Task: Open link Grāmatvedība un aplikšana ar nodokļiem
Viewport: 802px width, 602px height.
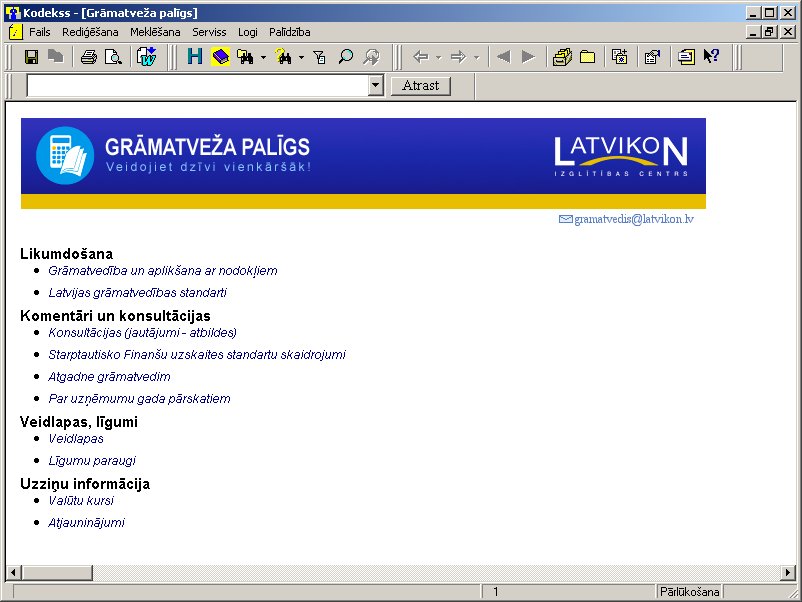Action: tap(163, 271)
